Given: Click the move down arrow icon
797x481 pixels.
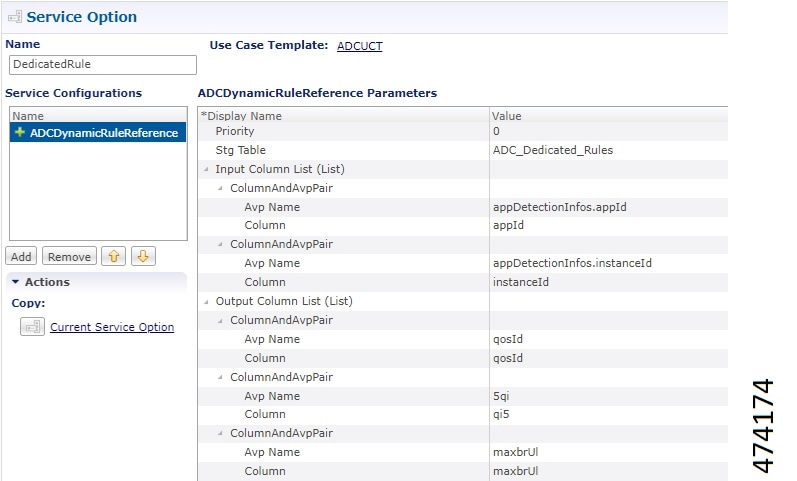Looking at the screenshot, I should (x=143, y=257).
